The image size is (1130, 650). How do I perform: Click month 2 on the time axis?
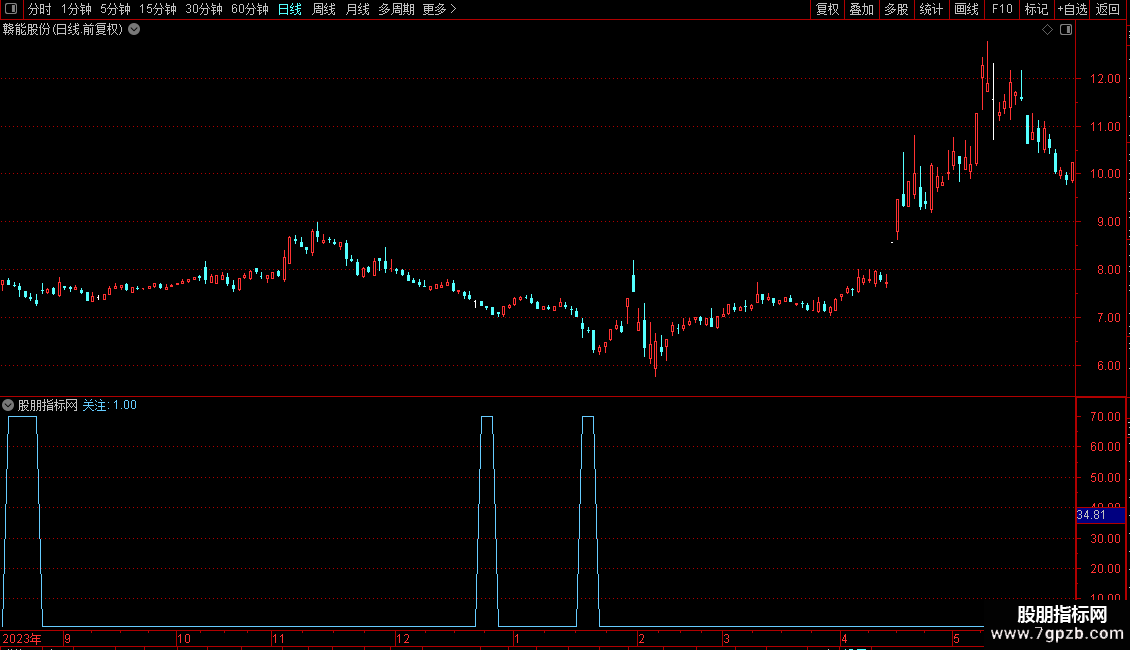[641, 639]
